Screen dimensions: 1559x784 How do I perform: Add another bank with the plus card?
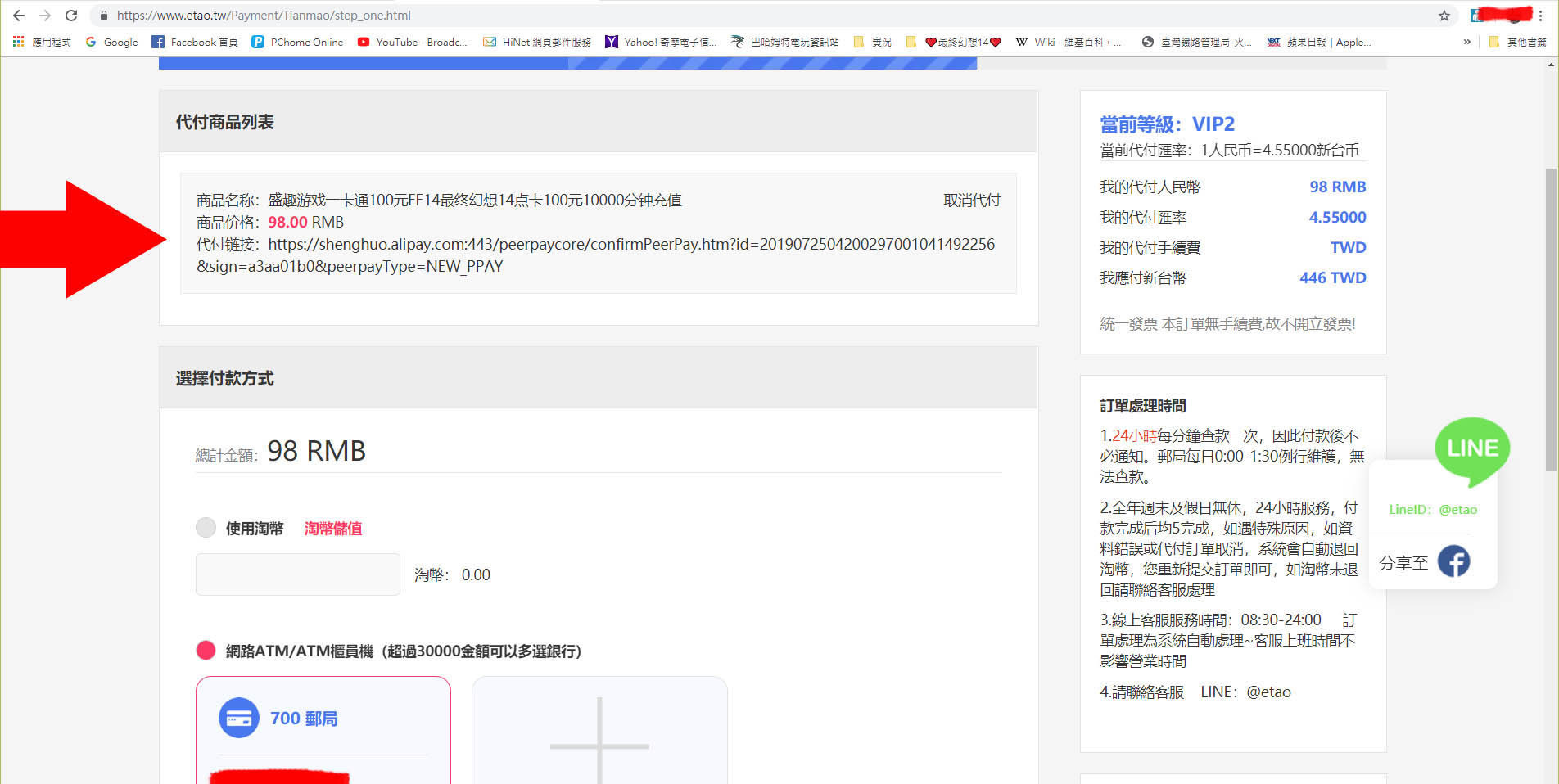(x=599, y=730)
